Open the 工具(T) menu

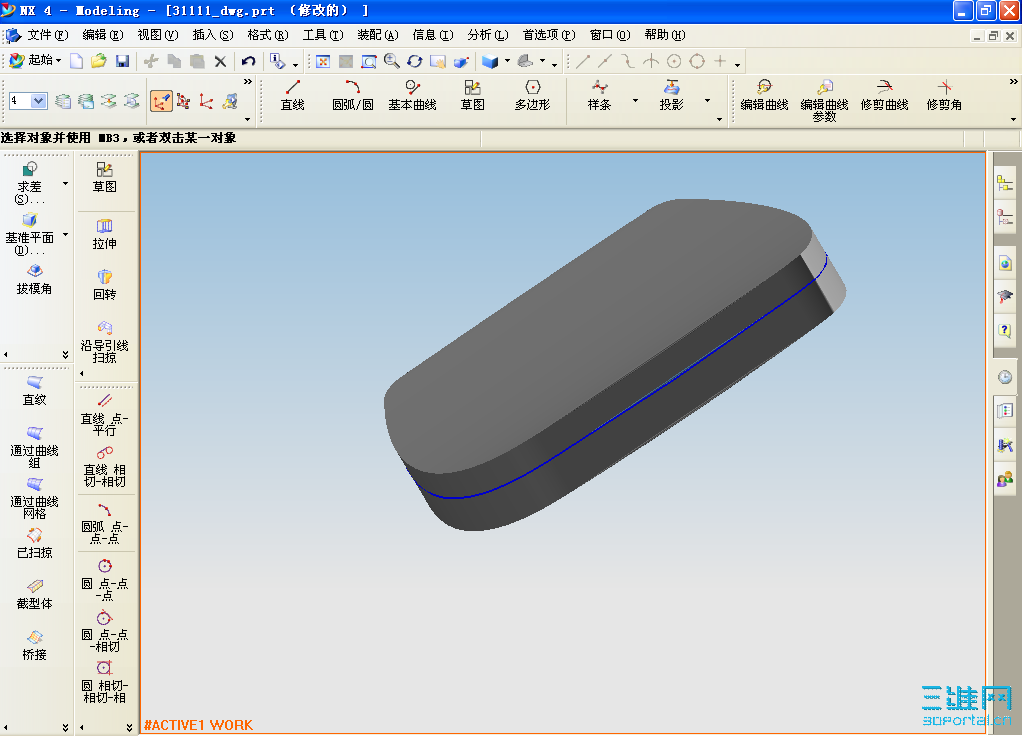pyautogui.click(x=323, y=35)
